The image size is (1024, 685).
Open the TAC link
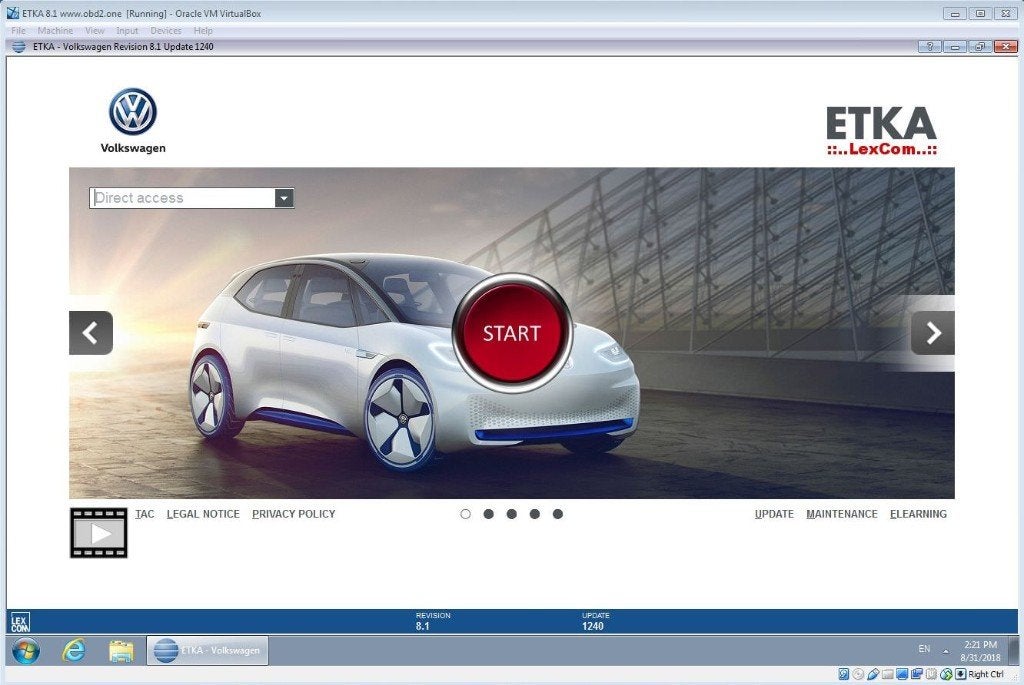tap(145, 514)
